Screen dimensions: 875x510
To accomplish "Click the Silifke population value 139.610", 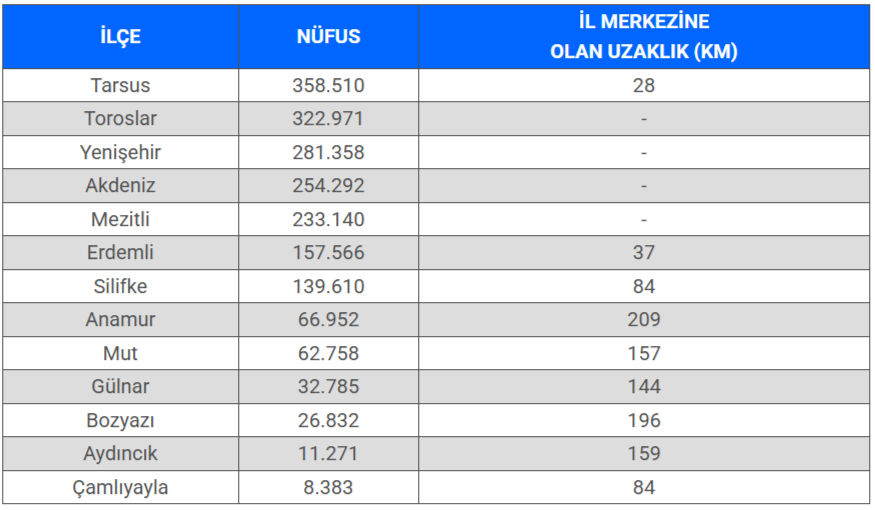I will coord(328,286).
